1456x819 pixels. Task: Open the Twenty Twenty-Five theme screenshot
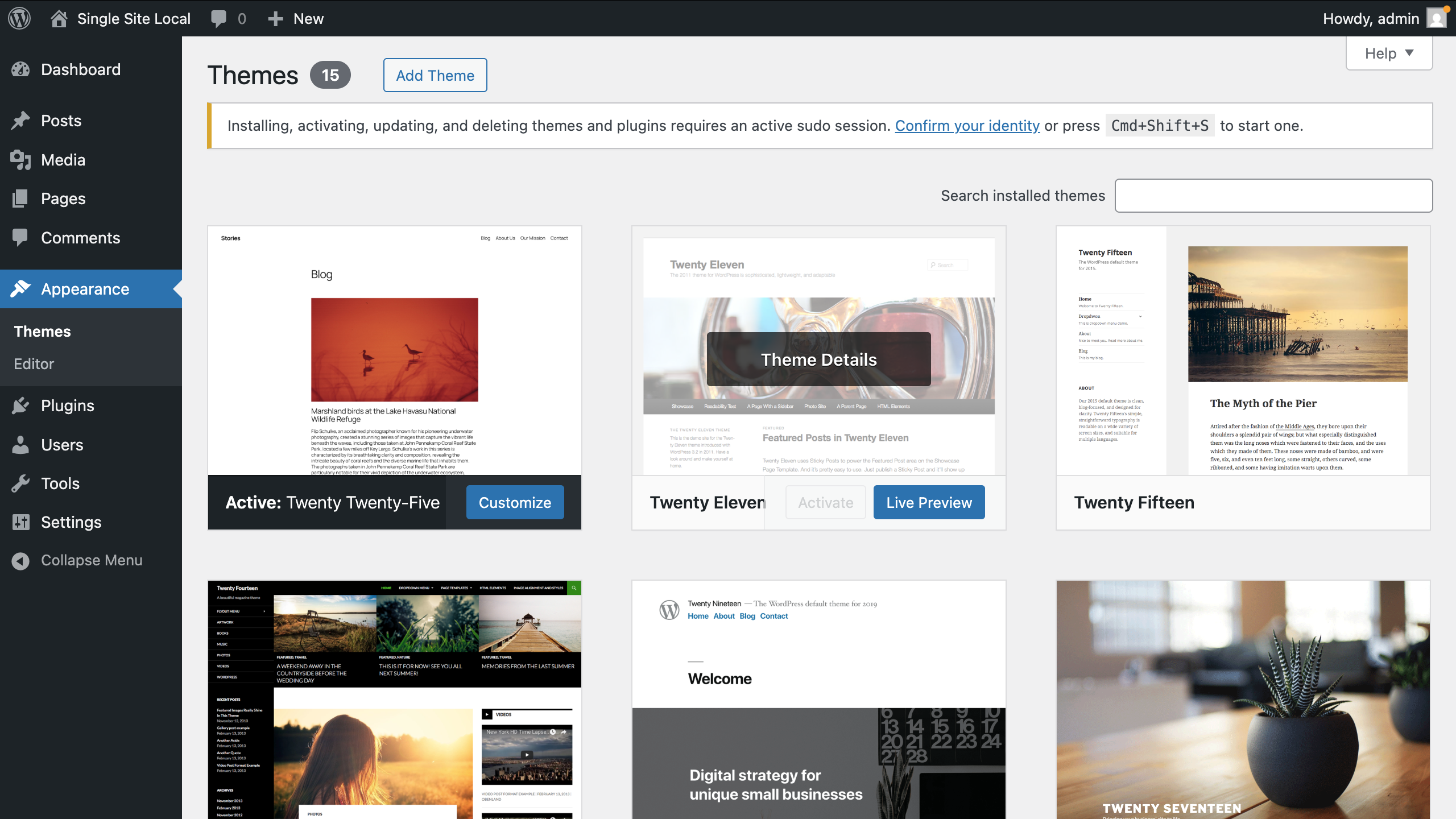click(x=395, y=351)
